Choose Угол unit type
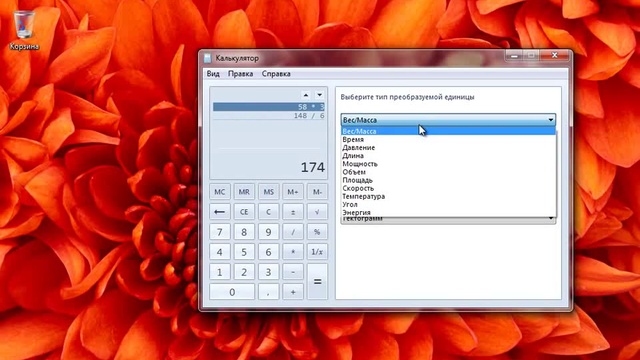 click(448, 204)
